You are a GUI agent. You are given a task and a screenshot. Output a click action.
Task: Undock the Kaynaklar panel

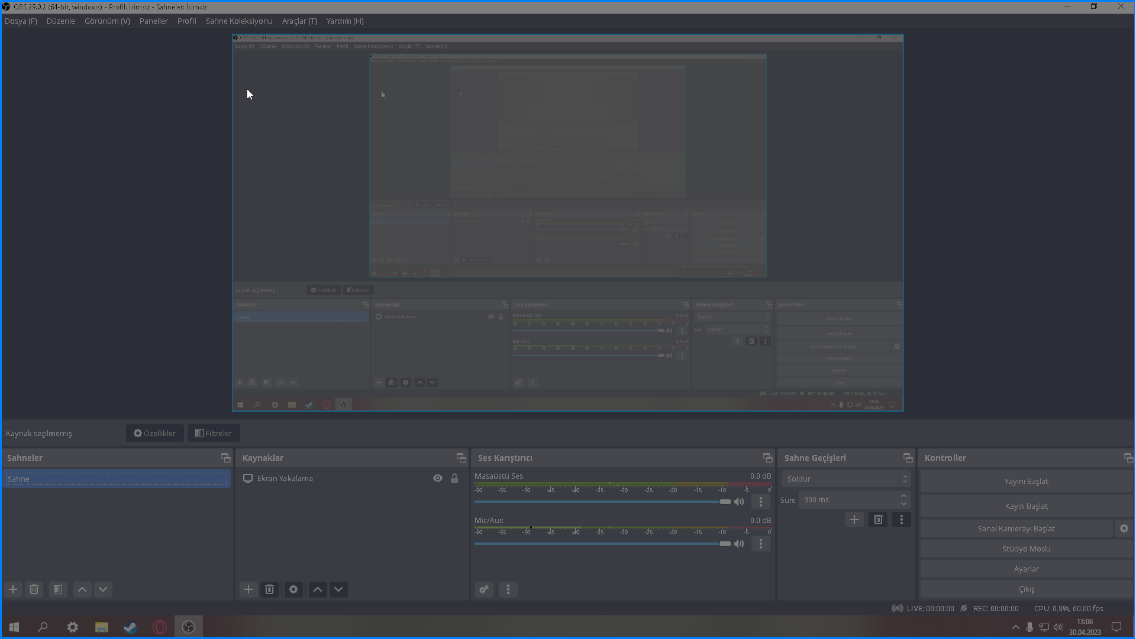[461, 458]
